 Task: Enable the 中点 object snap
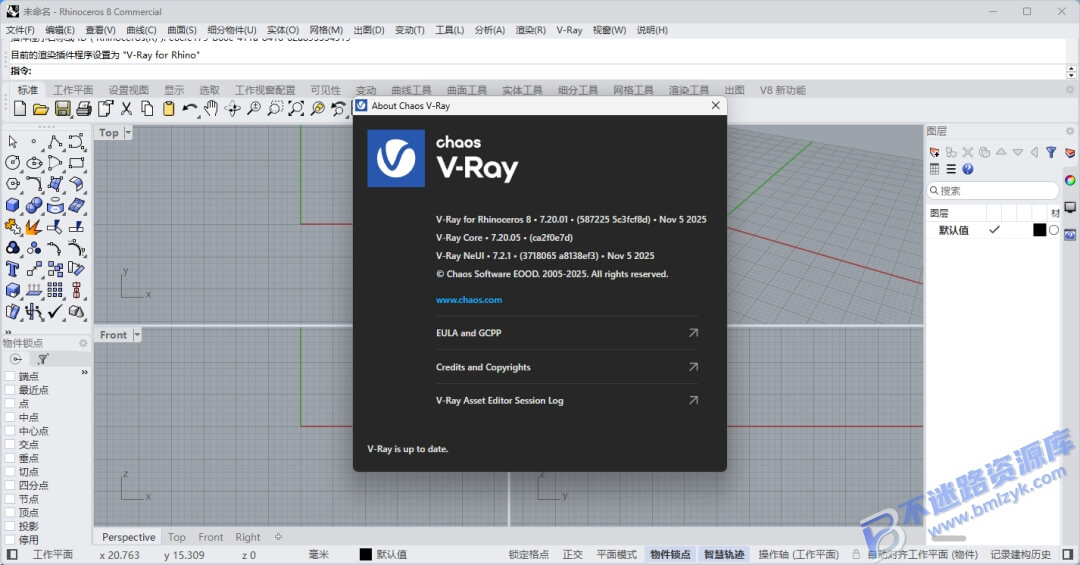(10, 418)
